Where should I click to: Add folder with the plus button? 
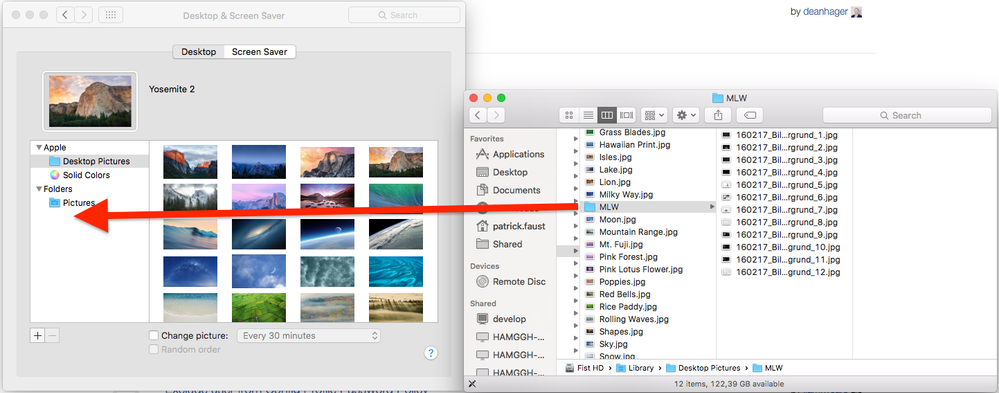tap(38, 336)
